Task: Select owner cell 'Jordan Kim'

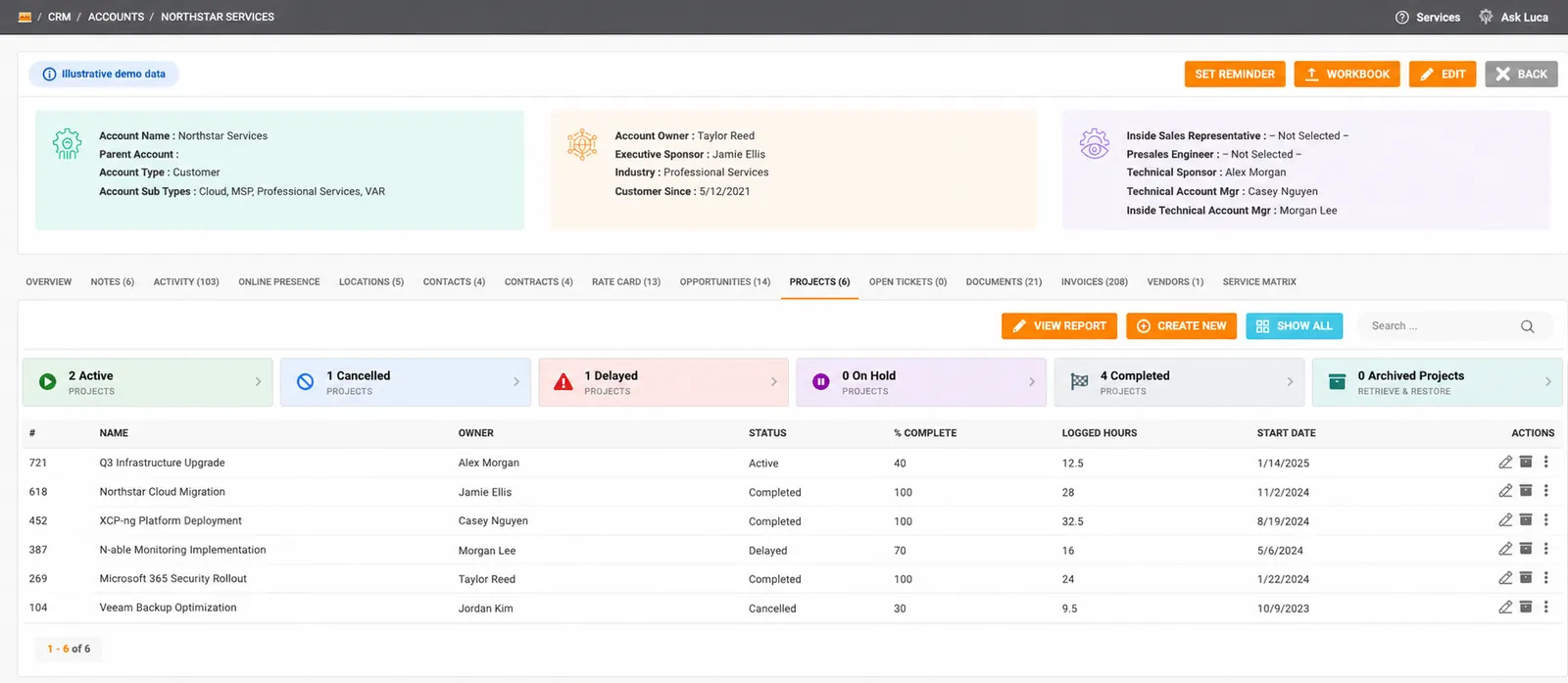Action: [486, 609]
